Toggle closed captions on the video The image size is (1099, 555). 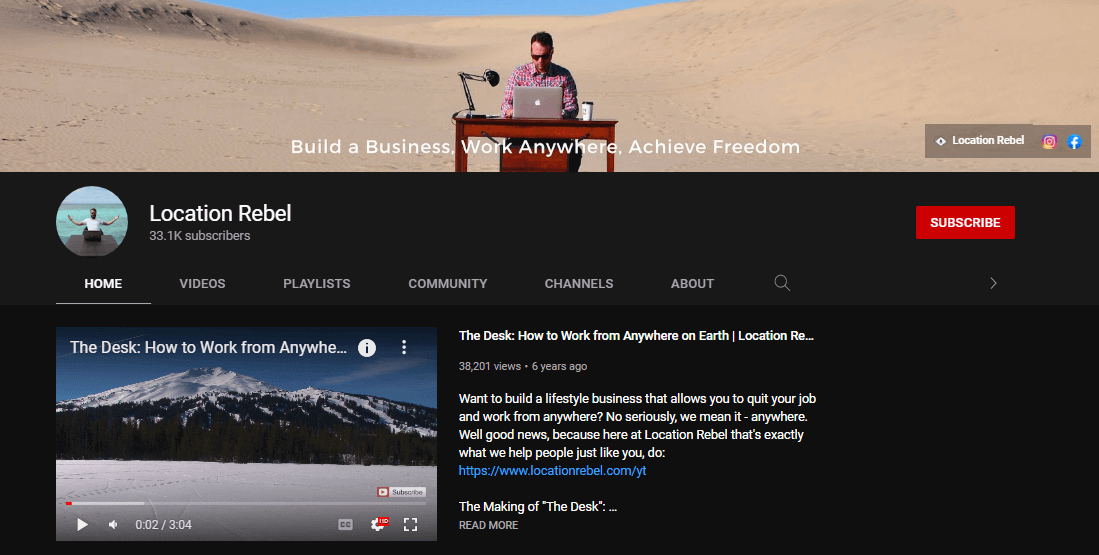tap(346, 524)
